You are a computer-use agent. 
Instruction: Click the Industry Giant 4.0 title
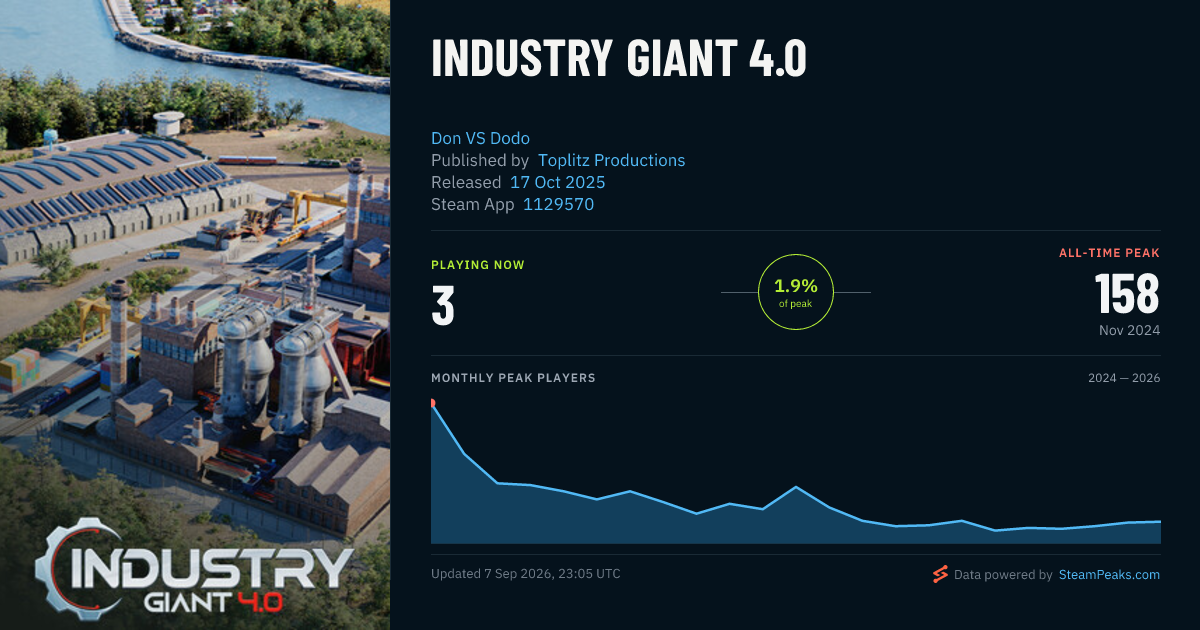coord(619,59)
